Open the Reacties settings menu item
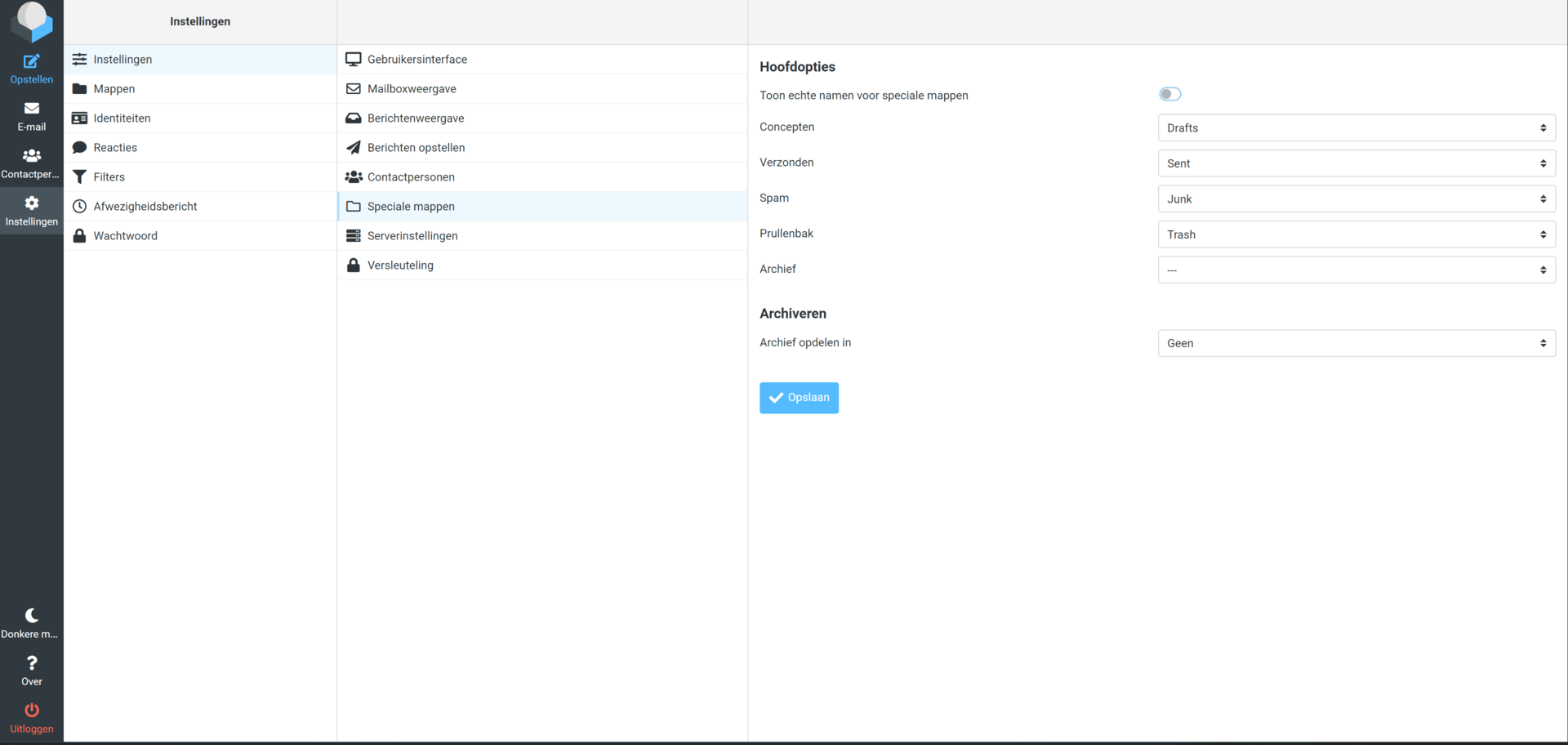Viewport: 1568px width, 745px height. [200, 148]
